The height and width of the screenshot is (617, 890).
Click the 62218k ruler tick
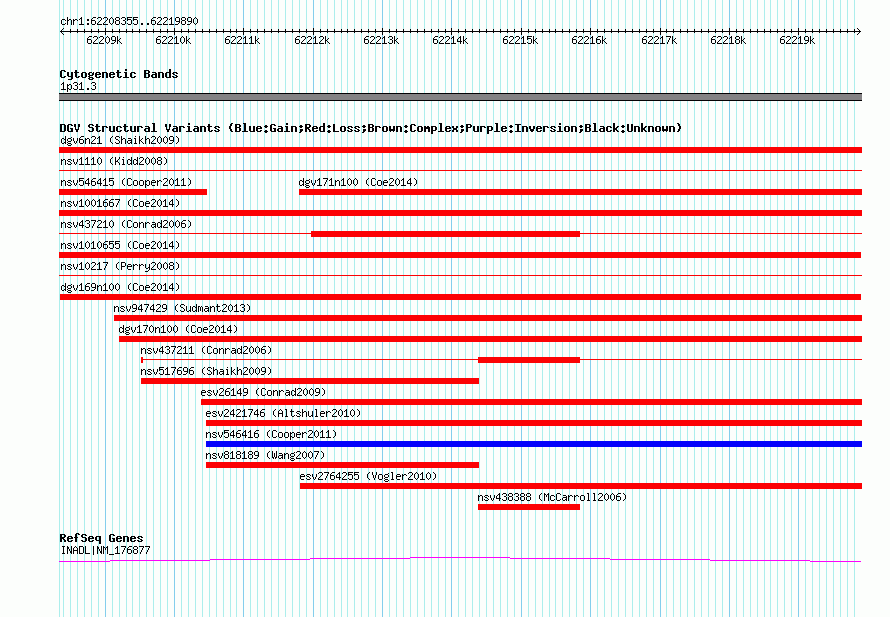point(728,40)
